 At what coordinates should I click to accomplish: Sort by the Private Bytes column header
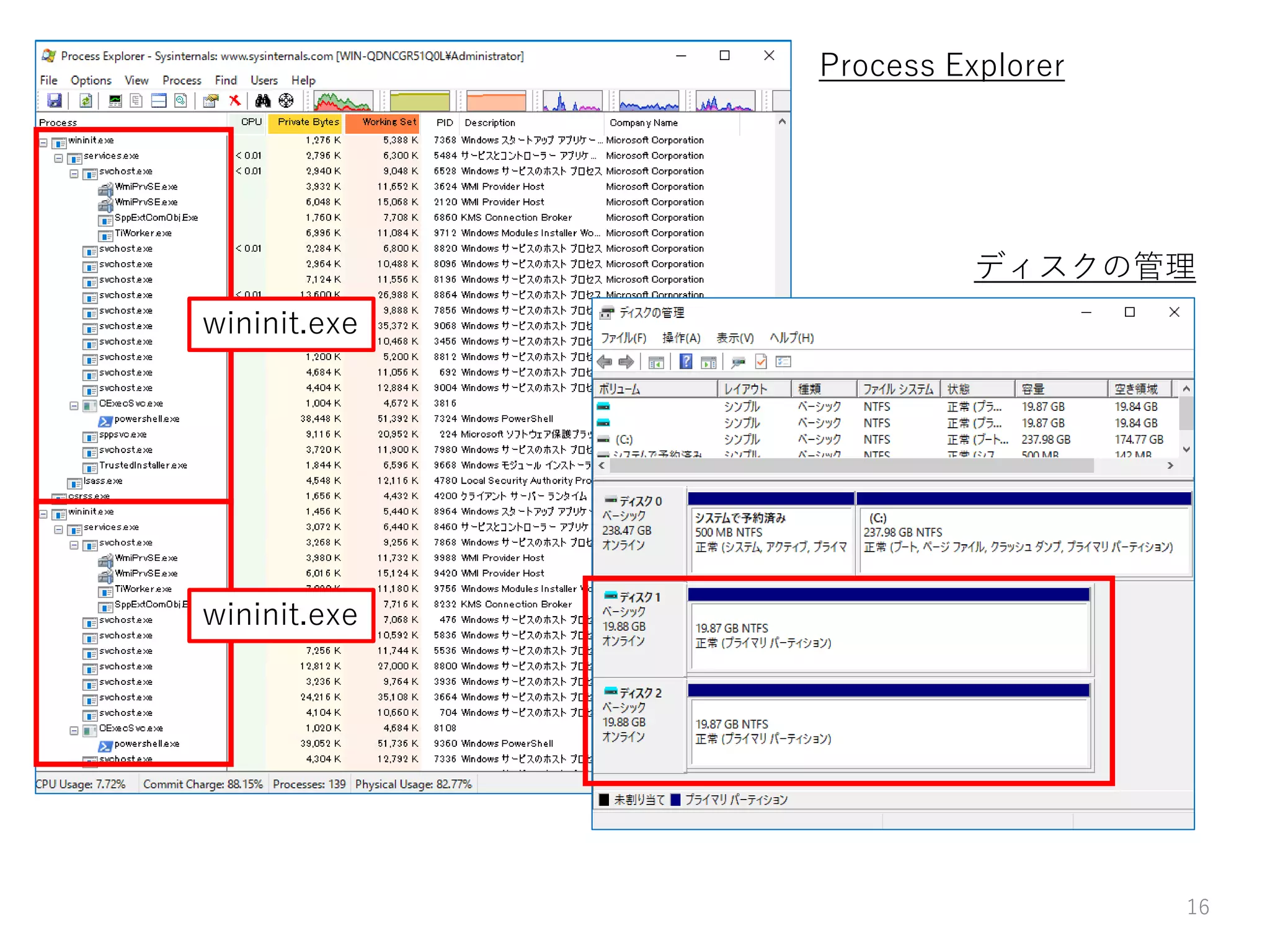pos(306,122)
